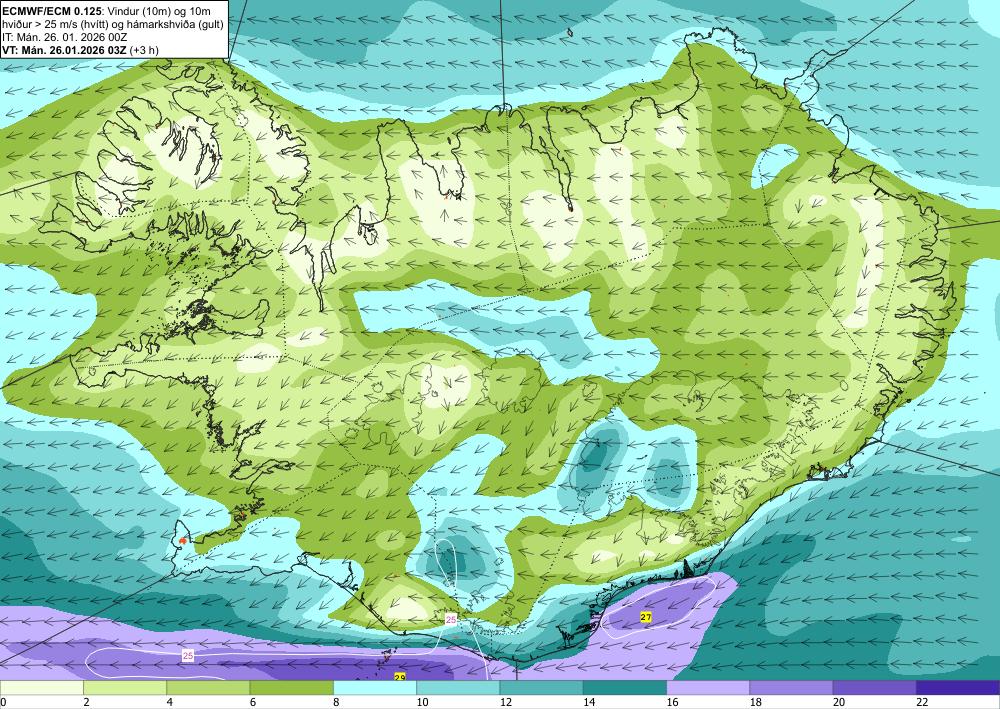Click the orange marker on the small southwest island
Screen dimensions: 1000x709
click(x=182, y=540)
